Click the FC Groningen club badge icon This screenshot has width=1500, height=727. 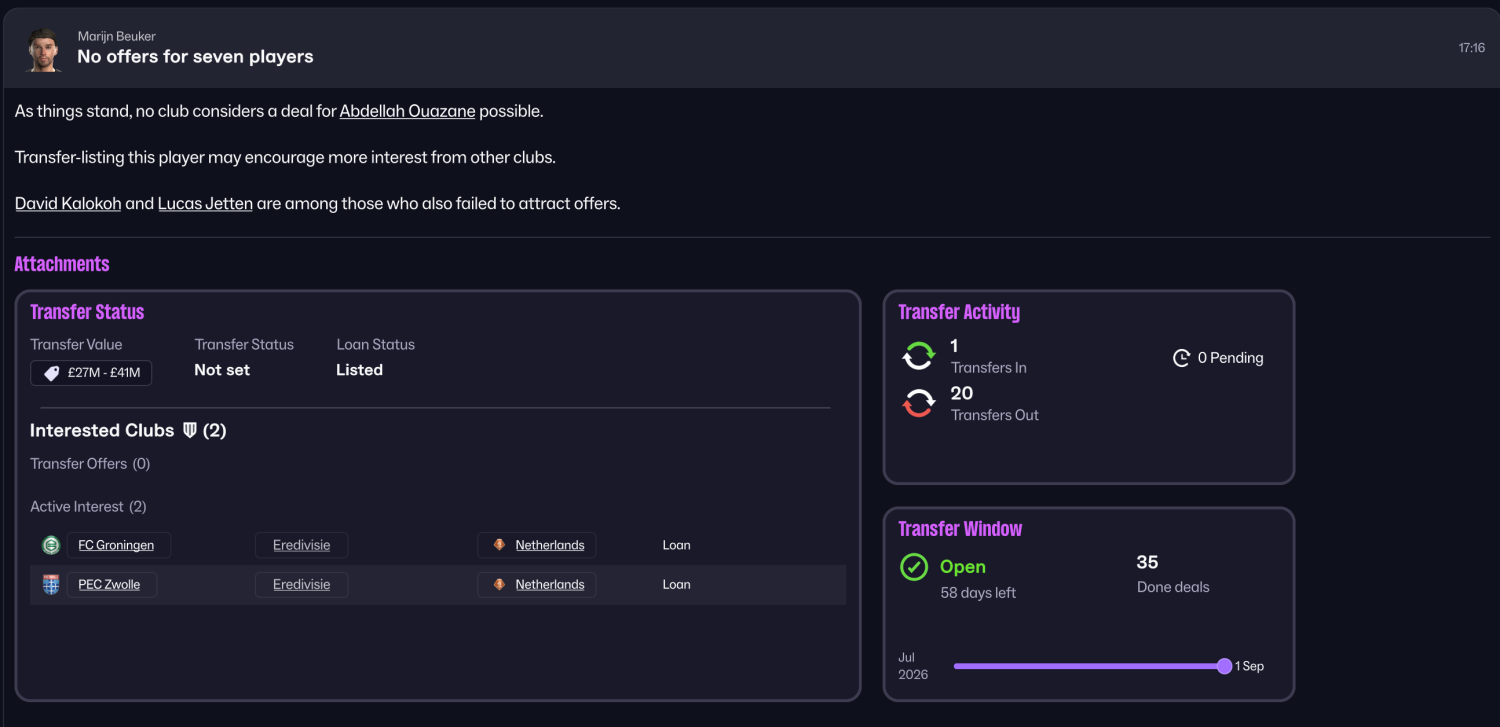tap(51, 545)
